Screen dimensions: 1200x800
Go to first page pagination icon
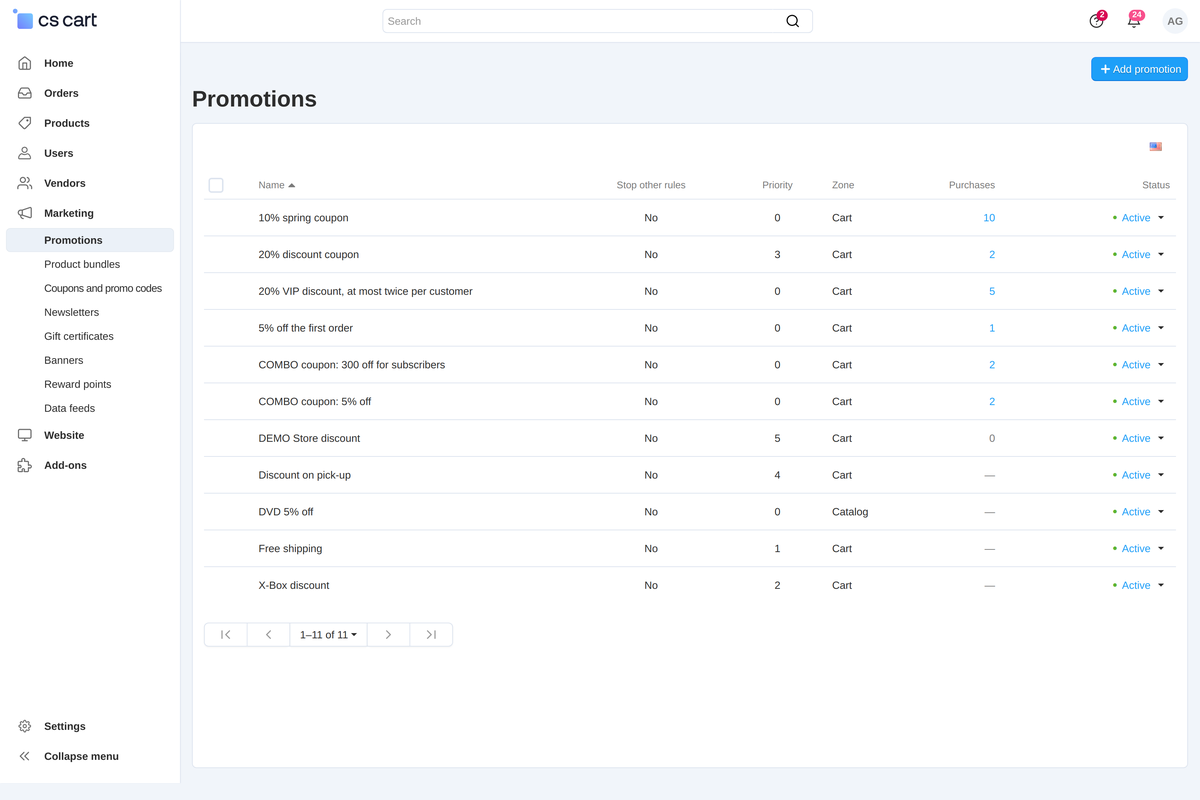226,635
